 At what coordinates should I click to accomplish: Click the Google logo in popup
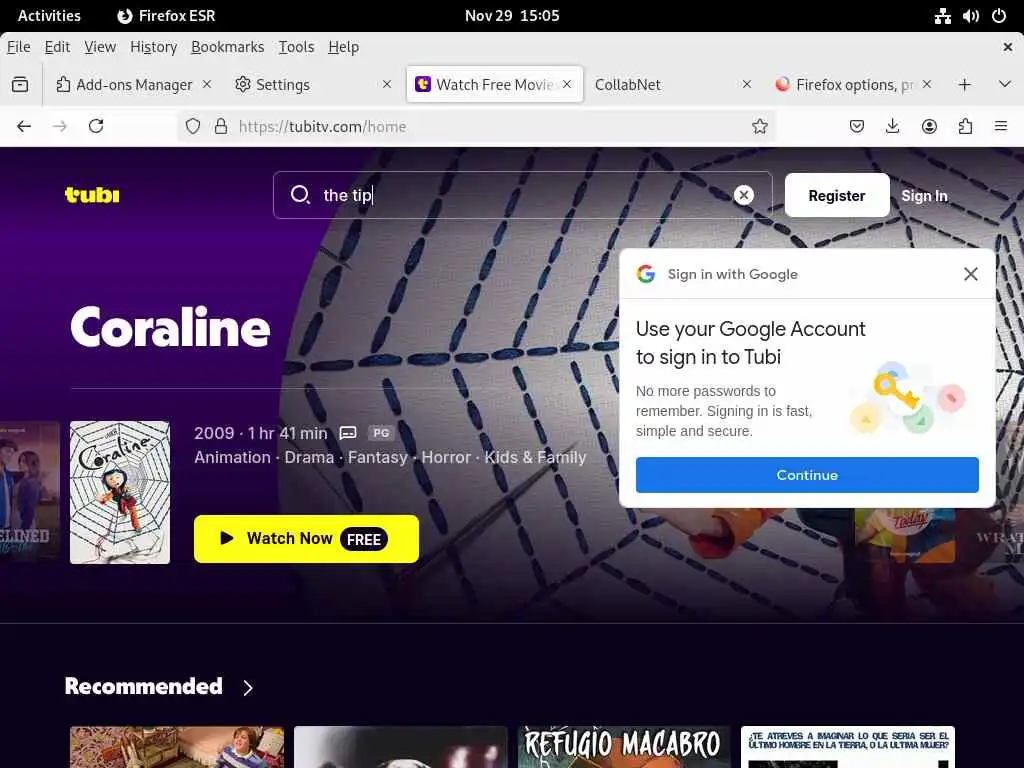pyautogui.click(x=646, y=274)
